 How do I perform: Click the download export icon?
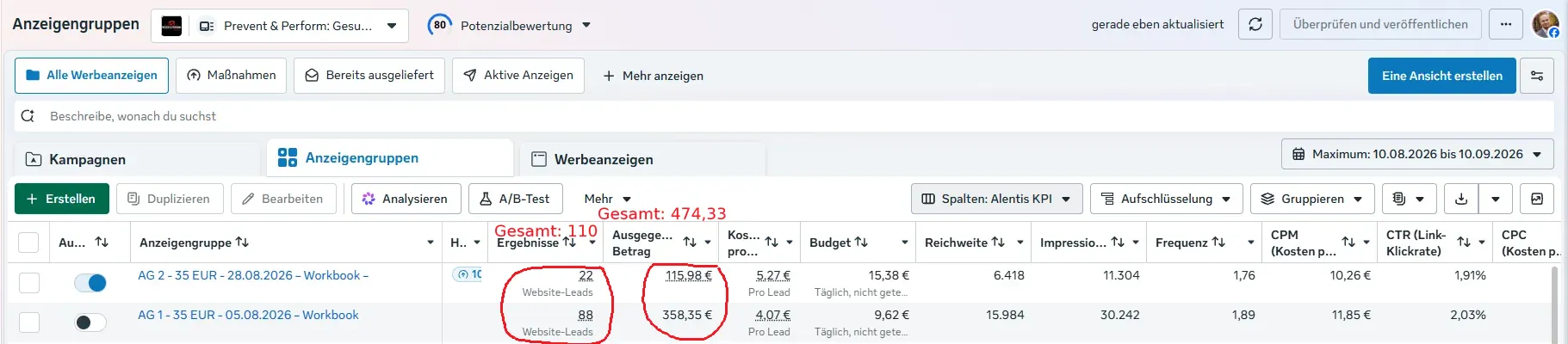(x=1461, y=199)
